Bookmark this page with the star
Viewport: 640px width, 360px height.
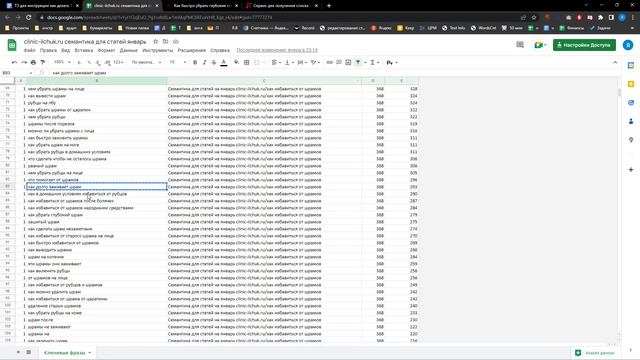coord(533,18)
